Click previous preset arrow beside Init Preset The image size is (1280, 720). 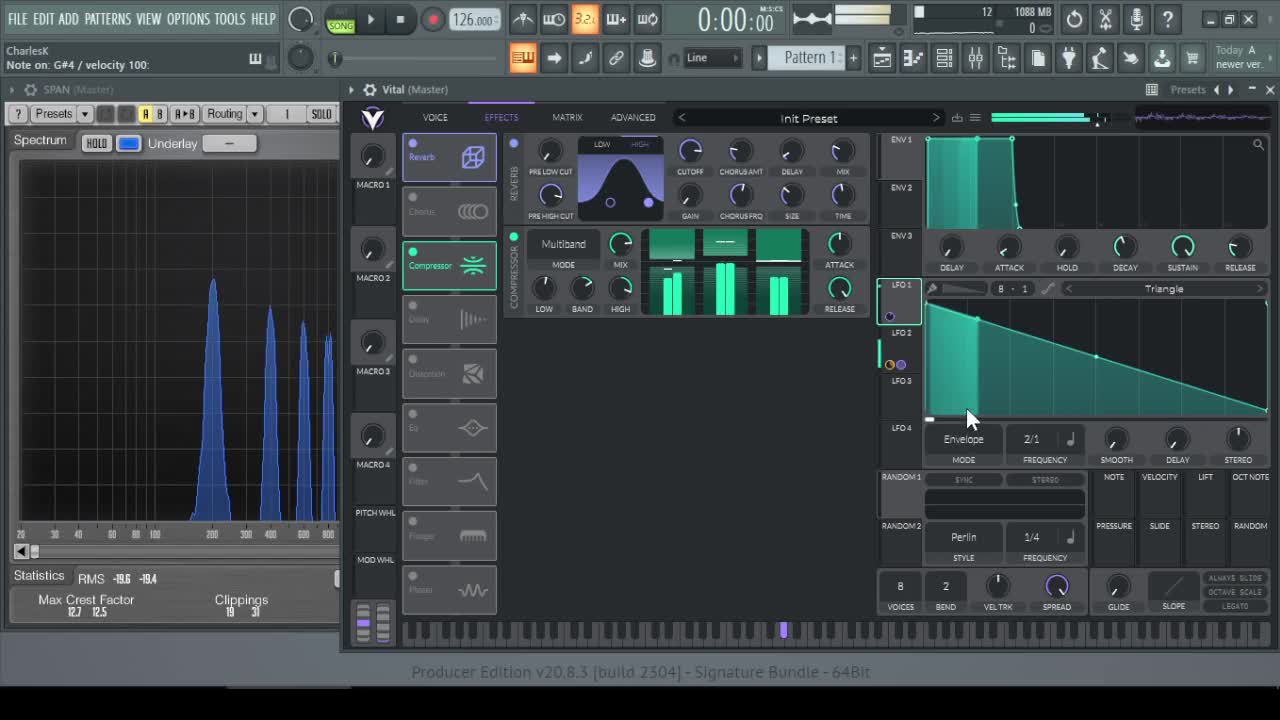[682, 118]
